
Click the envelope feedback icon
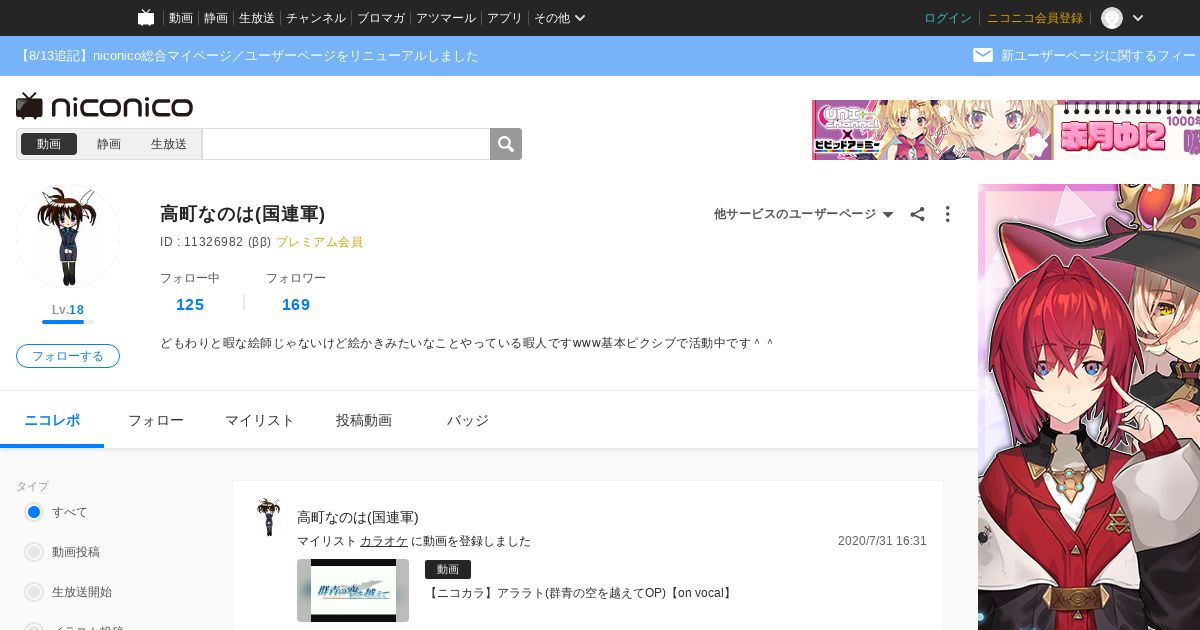pyautogui.click(x=983, y=55)
